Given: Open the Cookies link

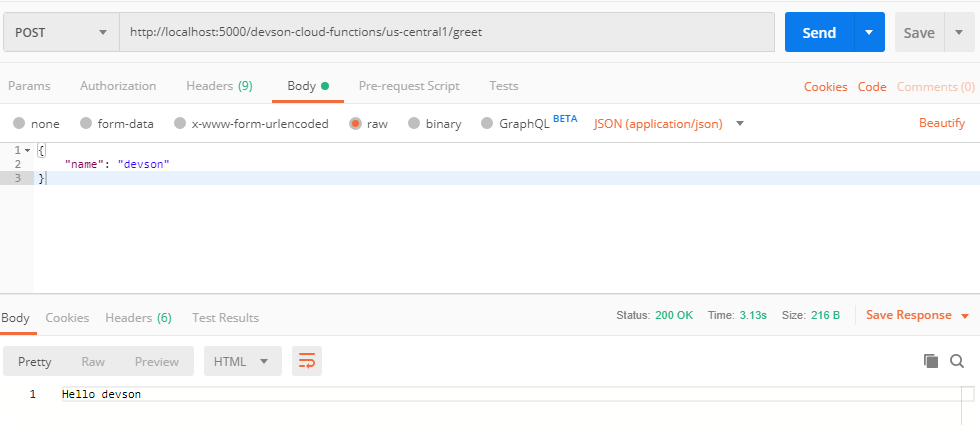Looking at the screenshot, I should [x=826, y=87].
